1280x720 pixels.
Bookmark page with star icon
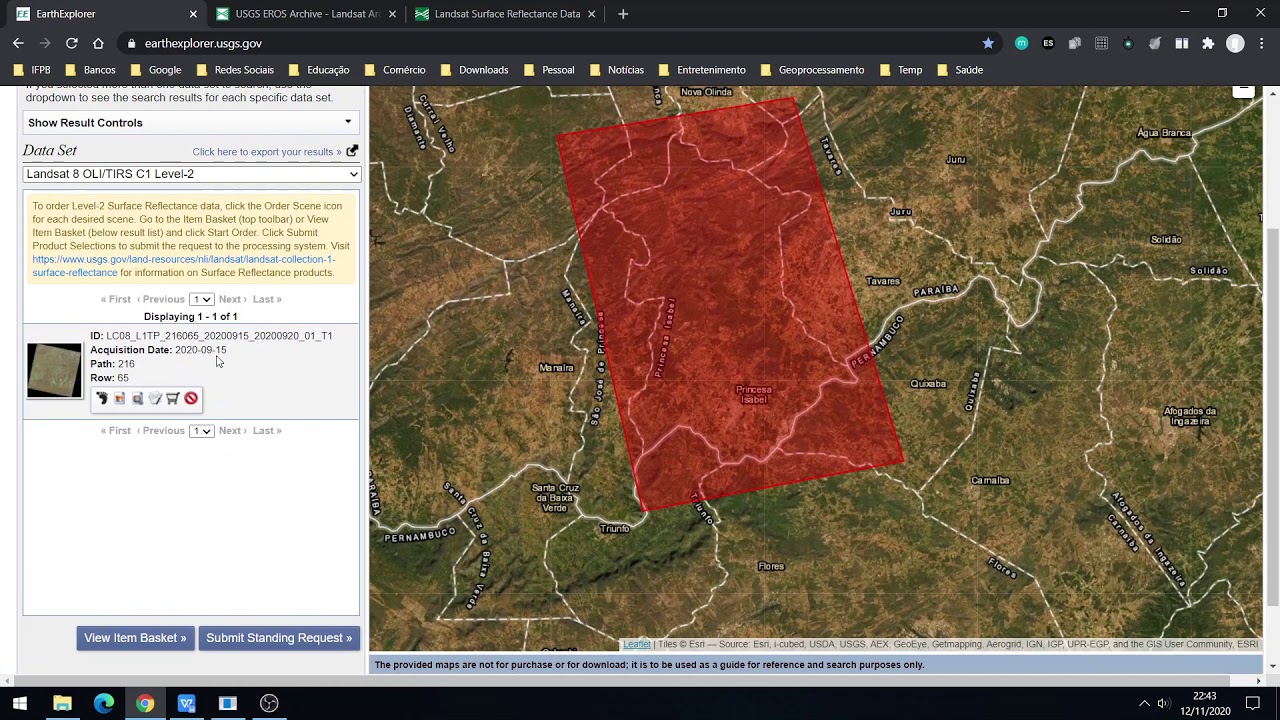(988, 43)
